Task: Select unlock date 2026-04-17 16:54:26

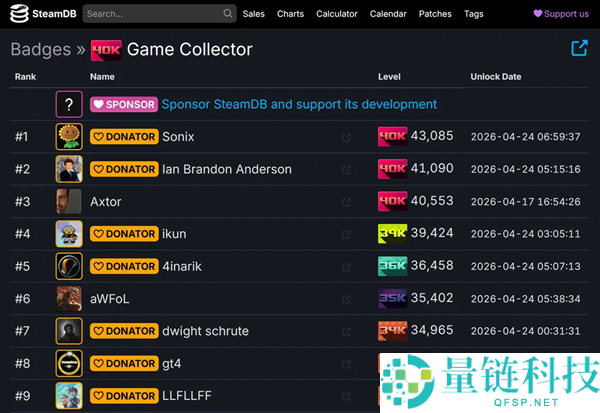Action: [x=525, y=202]
